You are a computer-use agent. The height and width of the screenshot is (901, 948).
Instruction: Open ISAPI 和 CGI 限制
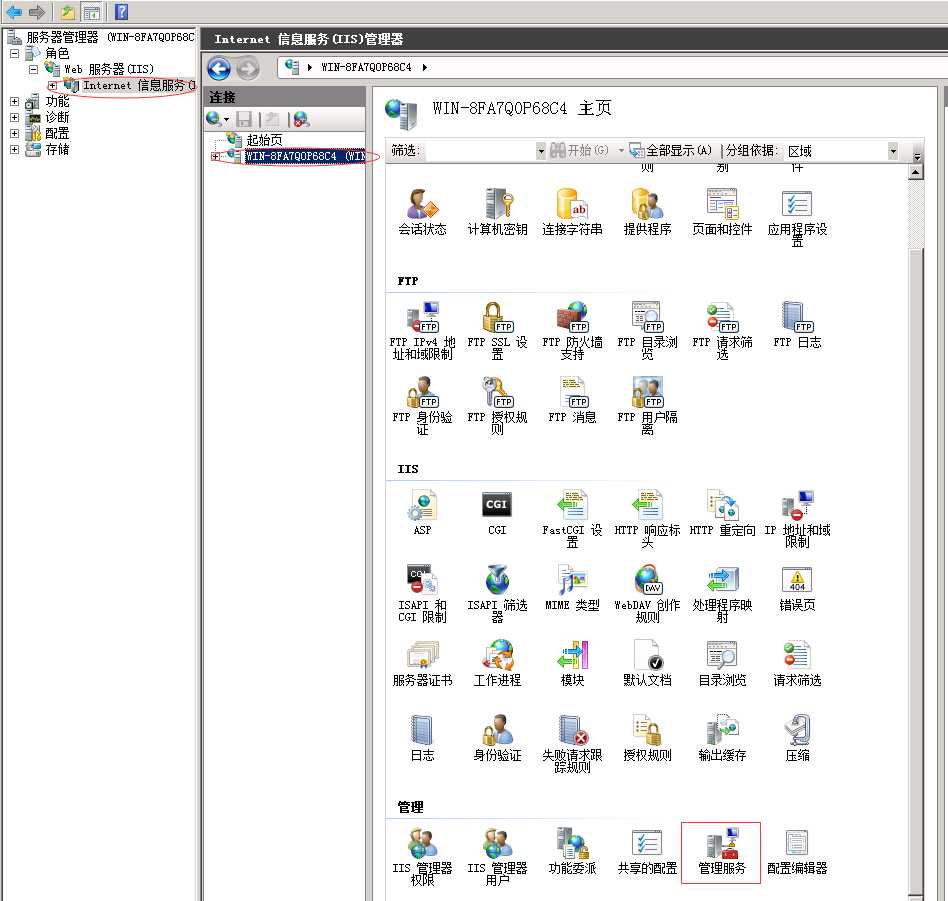(x=422, y=593)
